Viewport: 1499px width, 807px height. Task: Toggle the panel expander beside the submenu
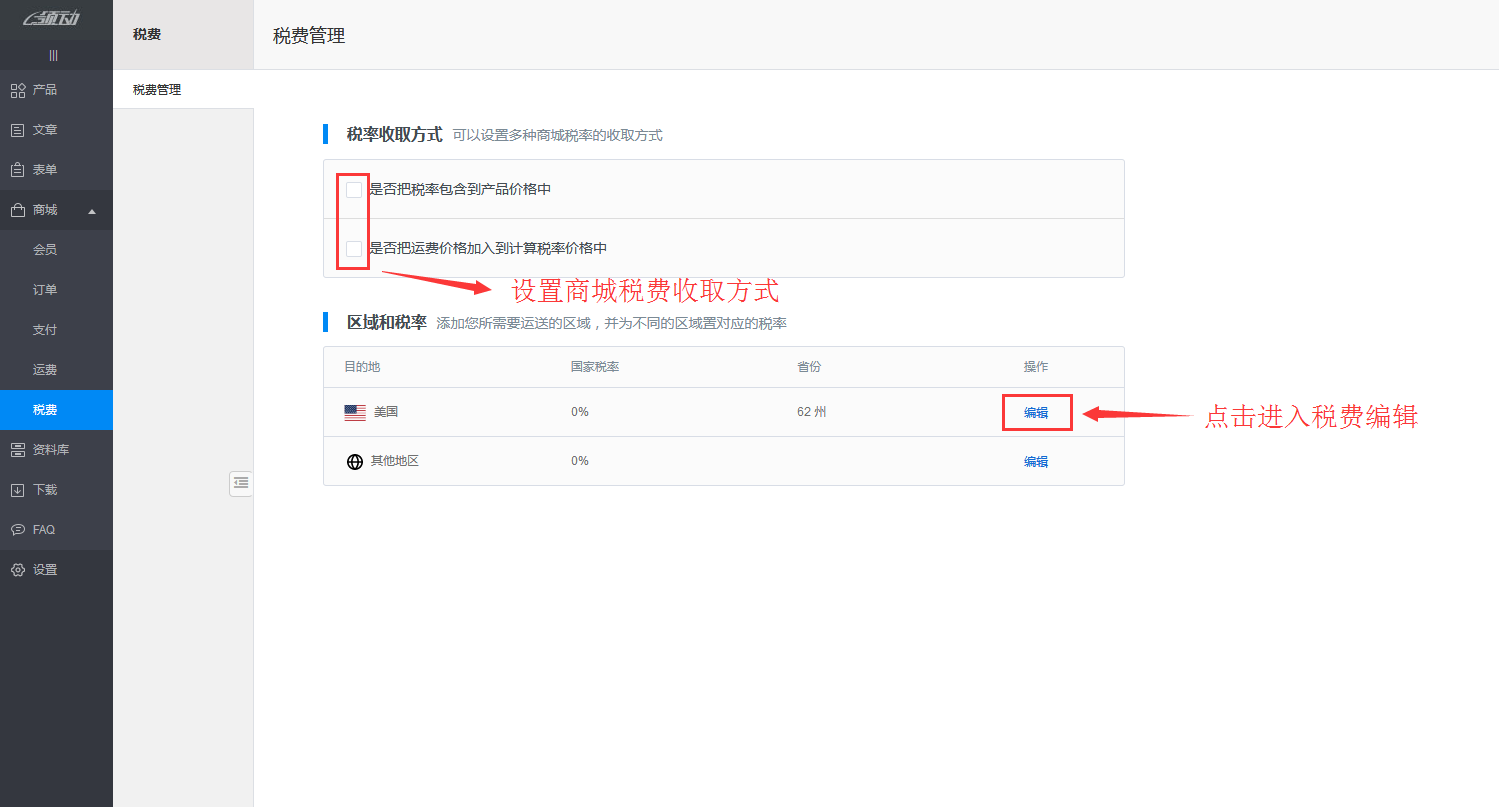point(240,483)
